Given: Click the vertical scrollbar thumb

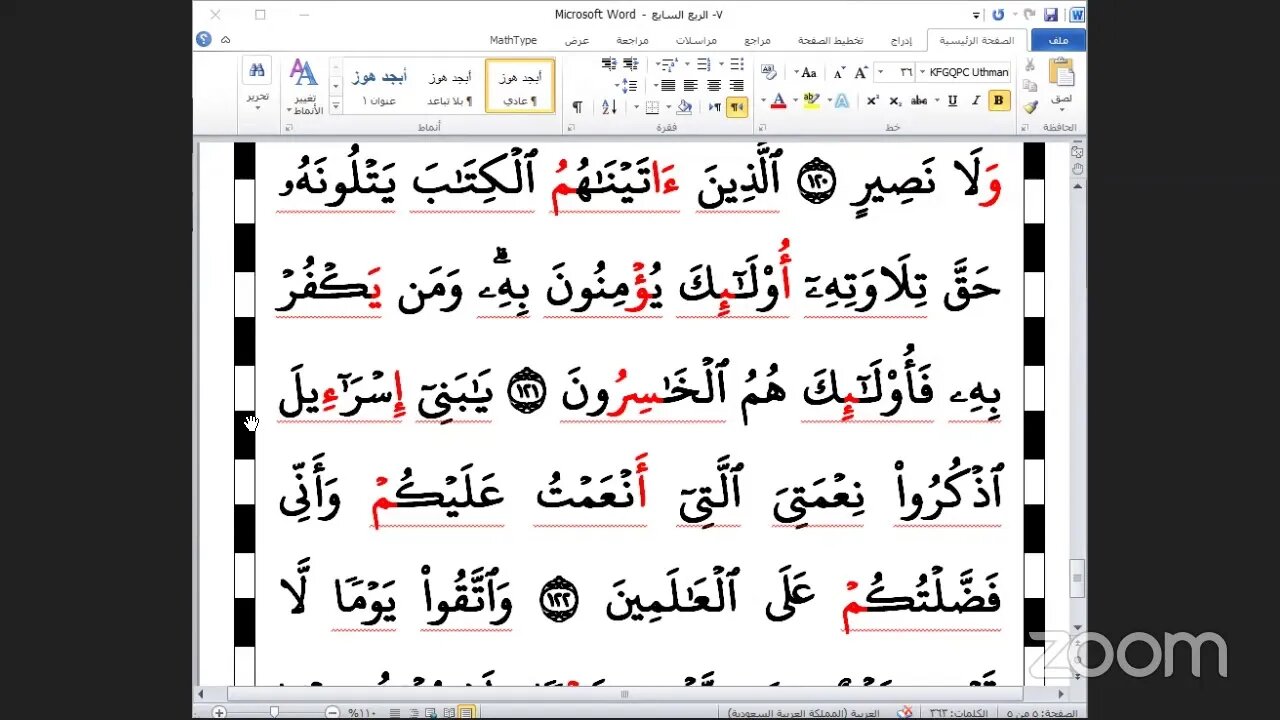Looking at the screenshot, I should pyautogui.click(x=1077, y=577).
